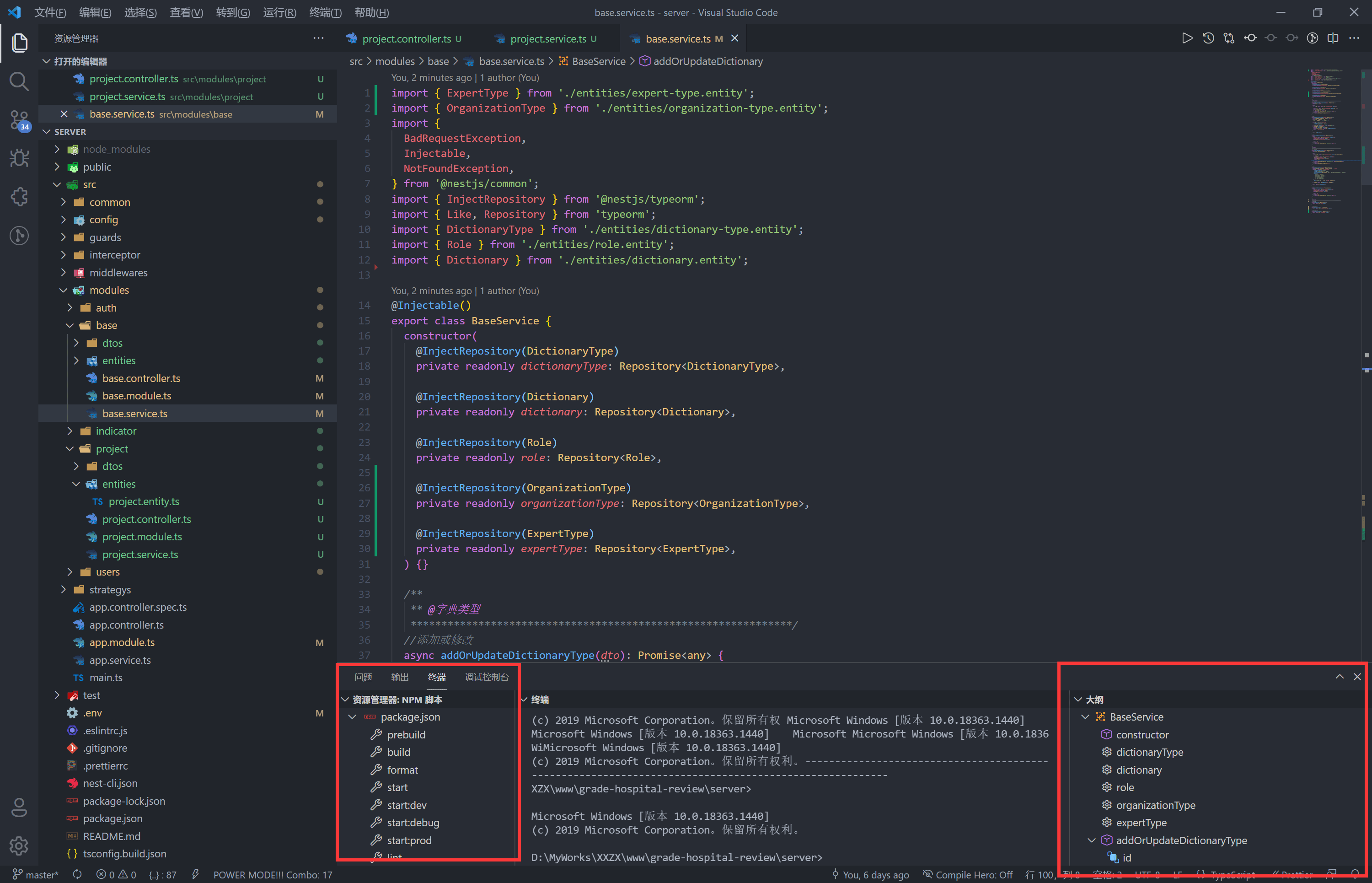The image size is (1372, 883).
Task: Toggle Compile Hero Off in status bar
Action: [967, 874]
